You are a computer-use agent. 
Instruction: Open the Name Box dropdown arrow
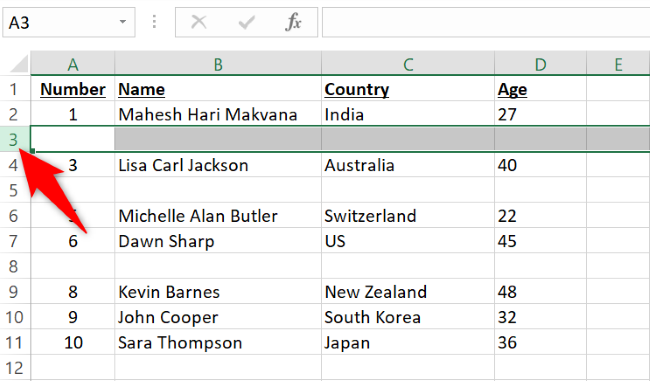123,22
